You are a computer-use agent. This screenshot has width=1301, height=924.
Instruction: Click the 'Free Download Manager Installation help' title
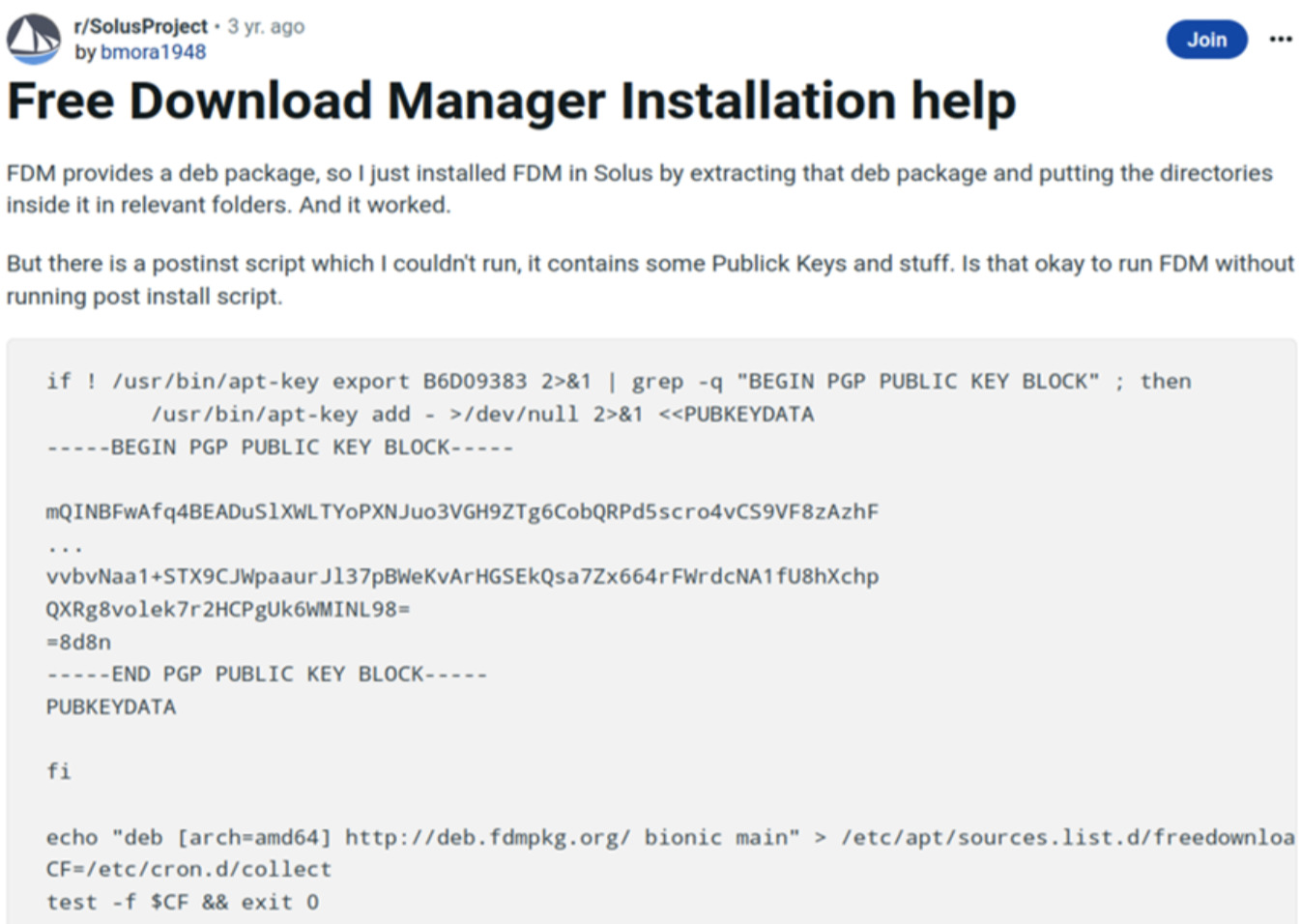(511, 101)
